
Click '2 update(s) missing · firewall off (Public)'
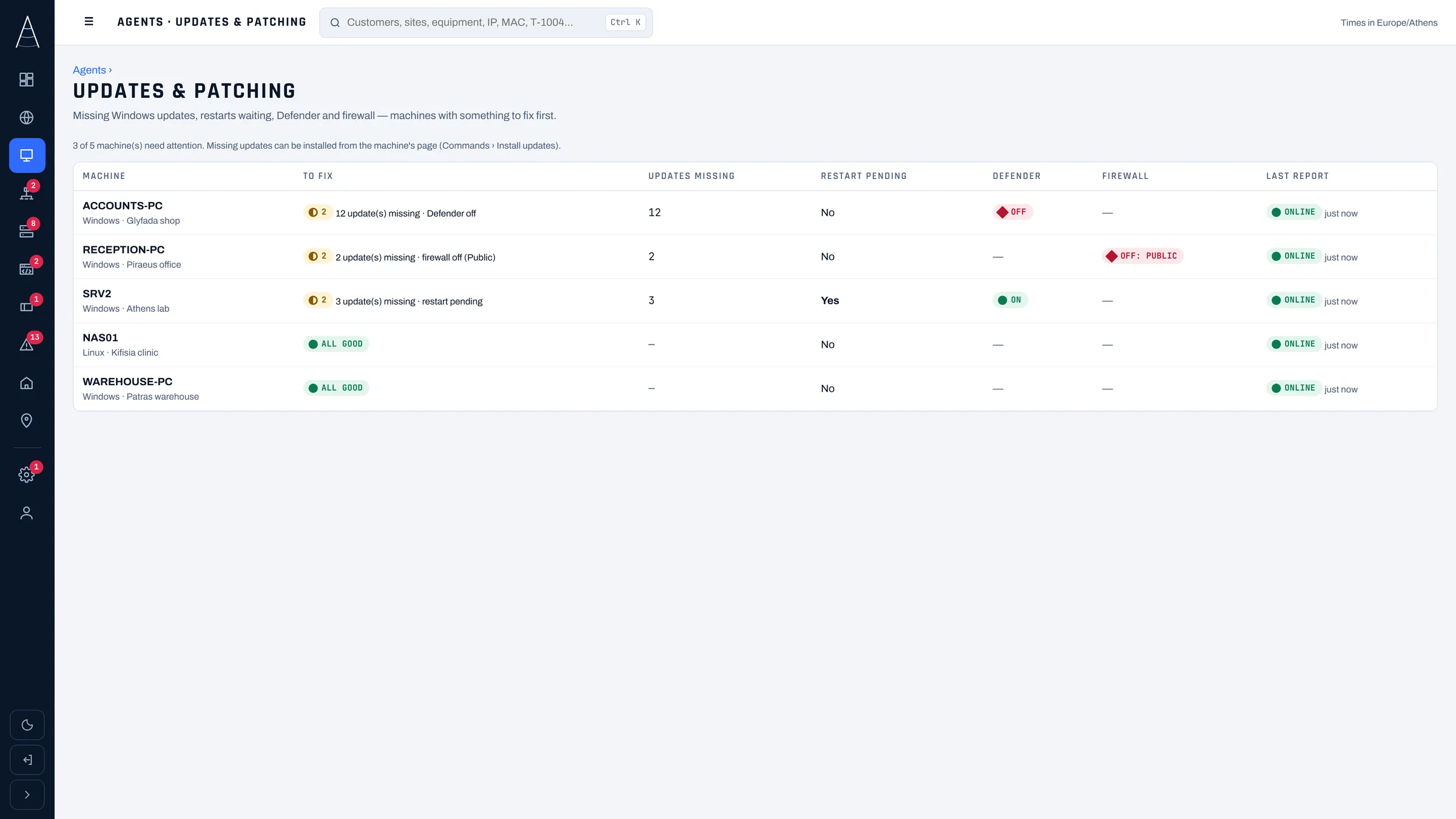click(416, 257)
